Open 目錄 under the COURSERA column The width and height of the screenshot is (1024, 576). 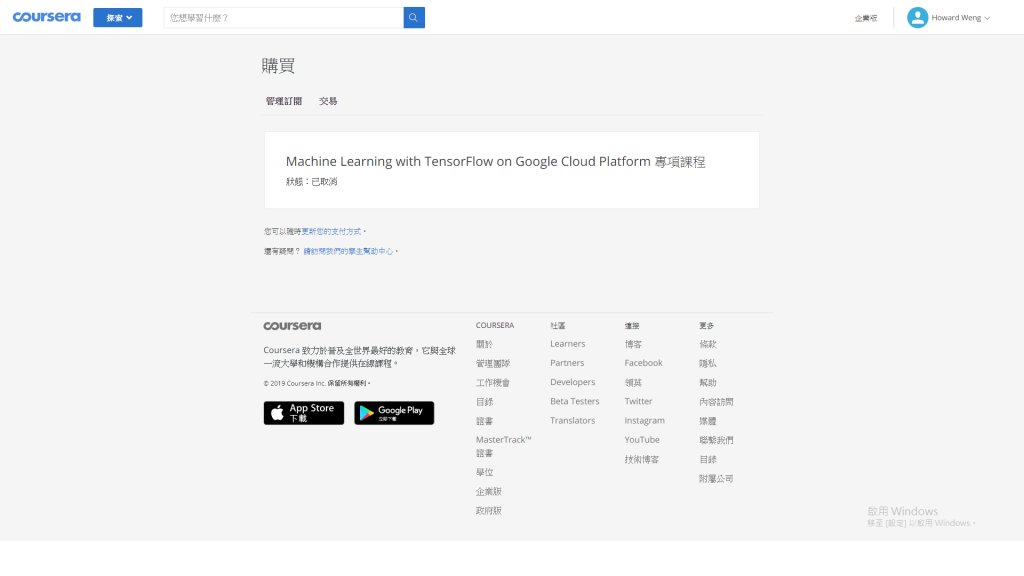tap(484, 402)
